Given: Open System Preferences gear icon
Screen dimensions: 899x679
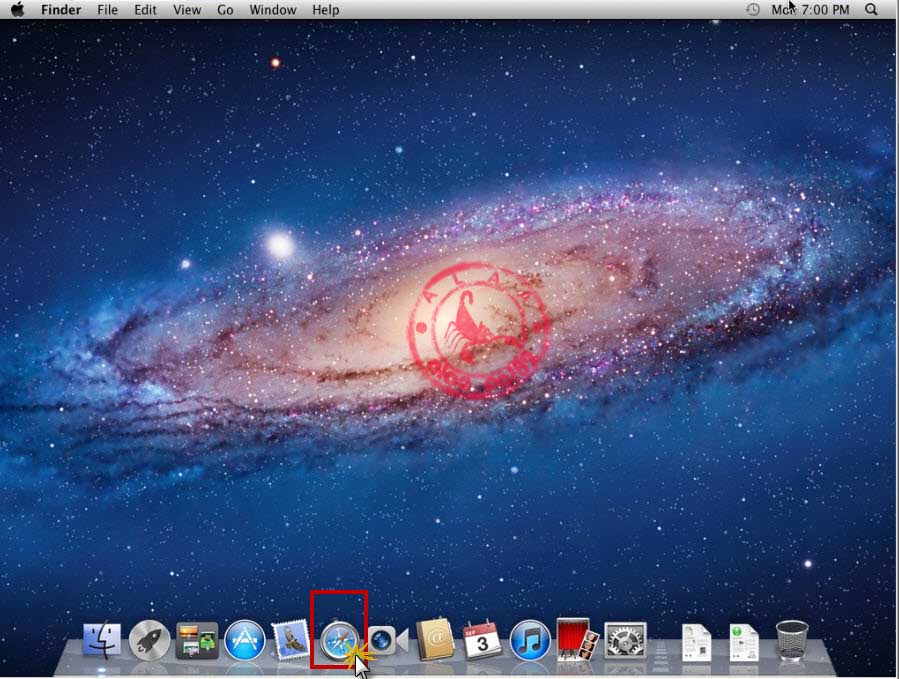Looking at the screenshot, I should [x=625, y=640].
